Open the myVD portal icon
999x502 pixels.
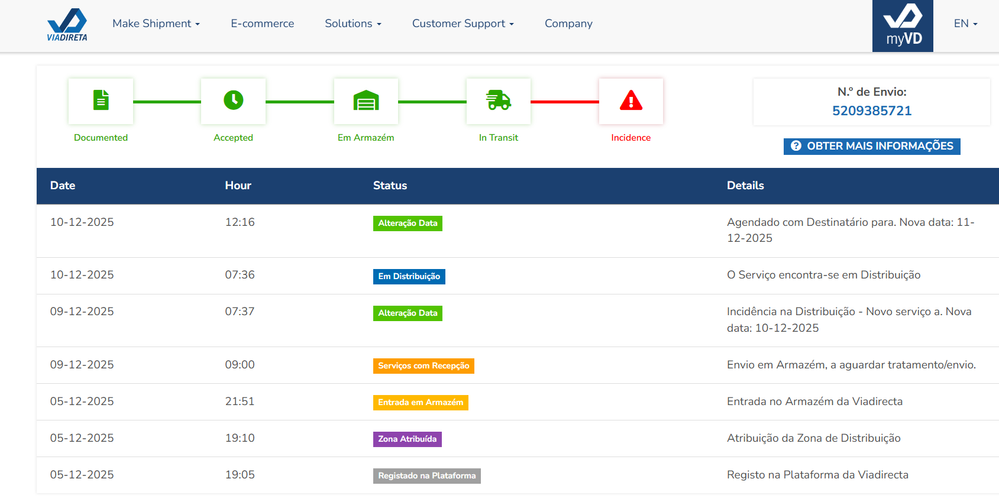902,26
